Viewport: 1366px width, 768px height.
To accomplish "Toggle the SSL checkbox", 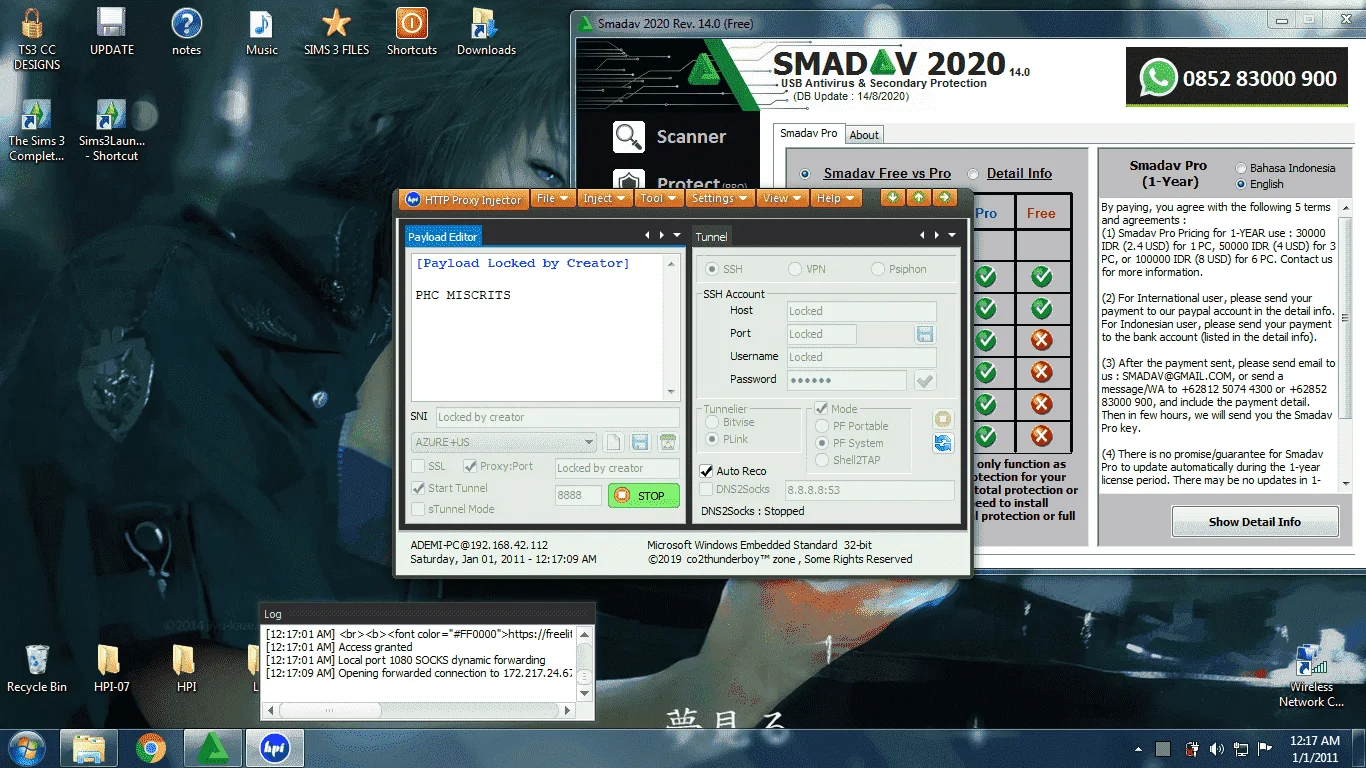I will (419, 466).
